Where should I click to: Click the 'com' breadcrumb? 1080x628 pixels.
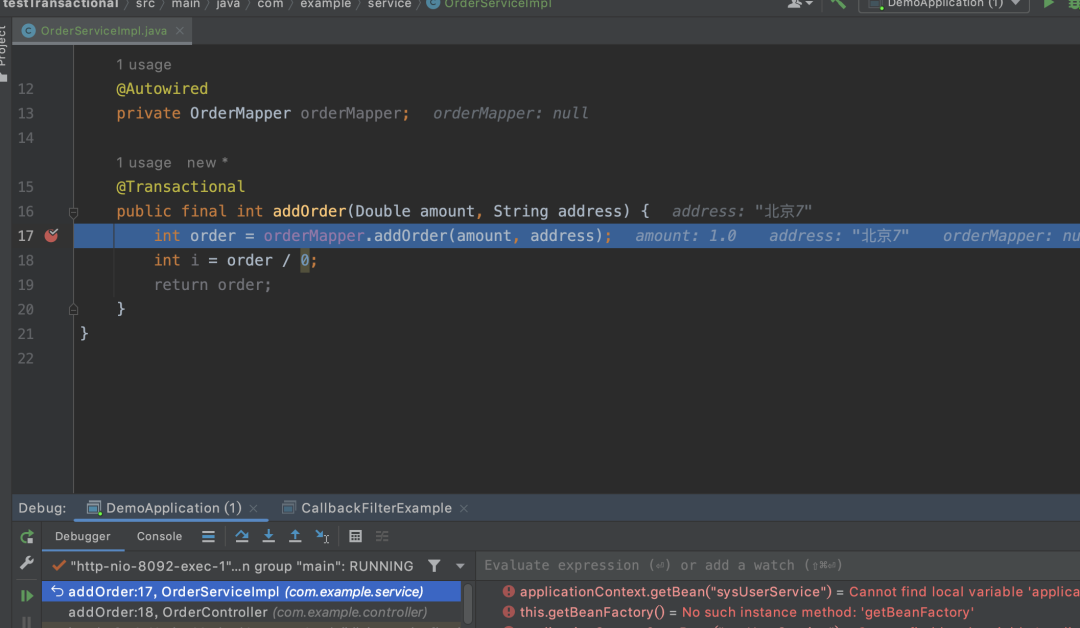pos(270,4)
